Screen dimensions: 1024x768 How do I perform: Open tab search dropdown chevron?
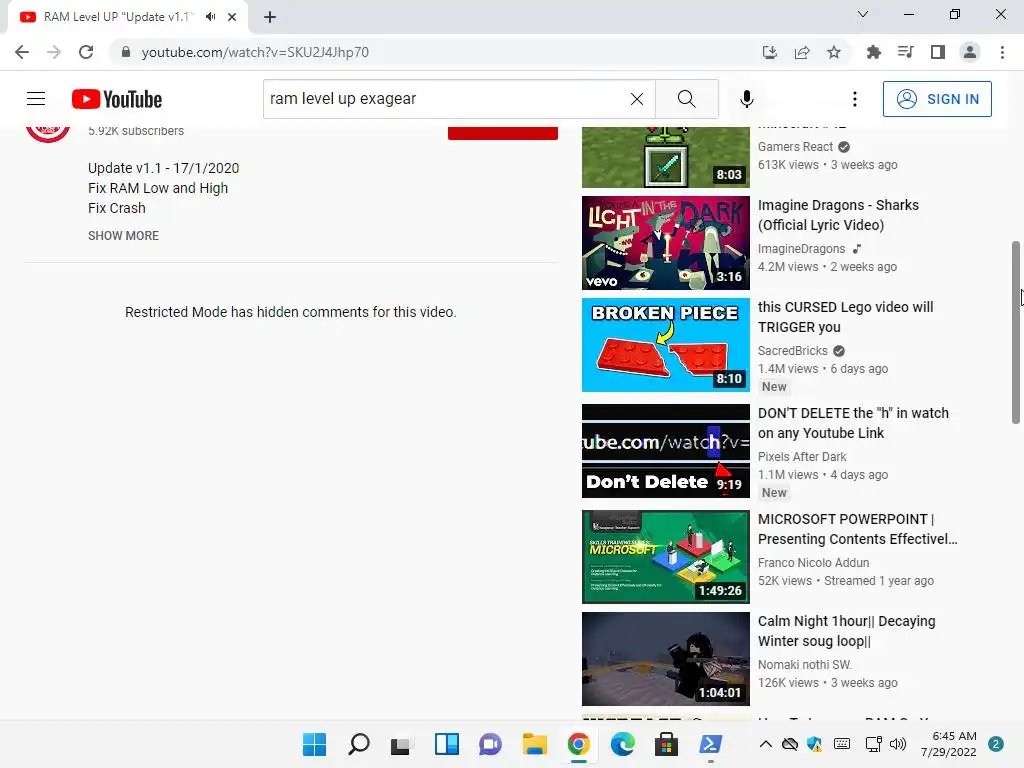click(x=863, y=14)
